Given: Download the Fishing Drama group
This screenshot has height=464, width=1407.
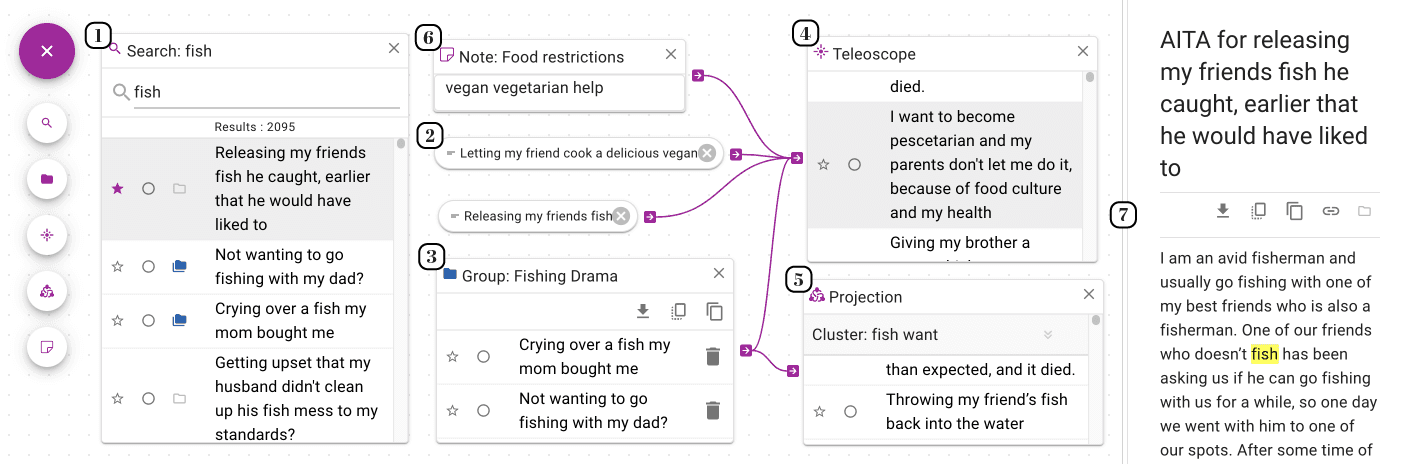Looking at the screenshot, I should 643,311.
